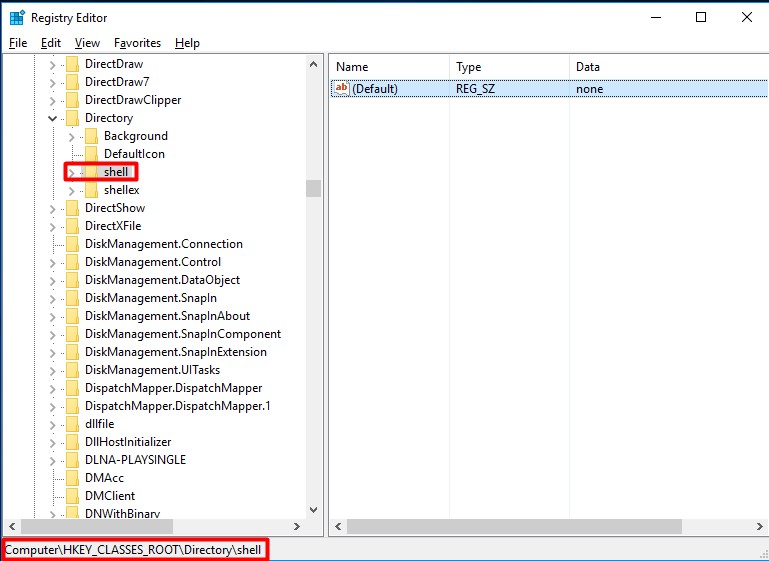This screenshot has height=561, width=769.
Task: Select the DiskManagement.SnapInExtension key label
Action: [176, 352]
